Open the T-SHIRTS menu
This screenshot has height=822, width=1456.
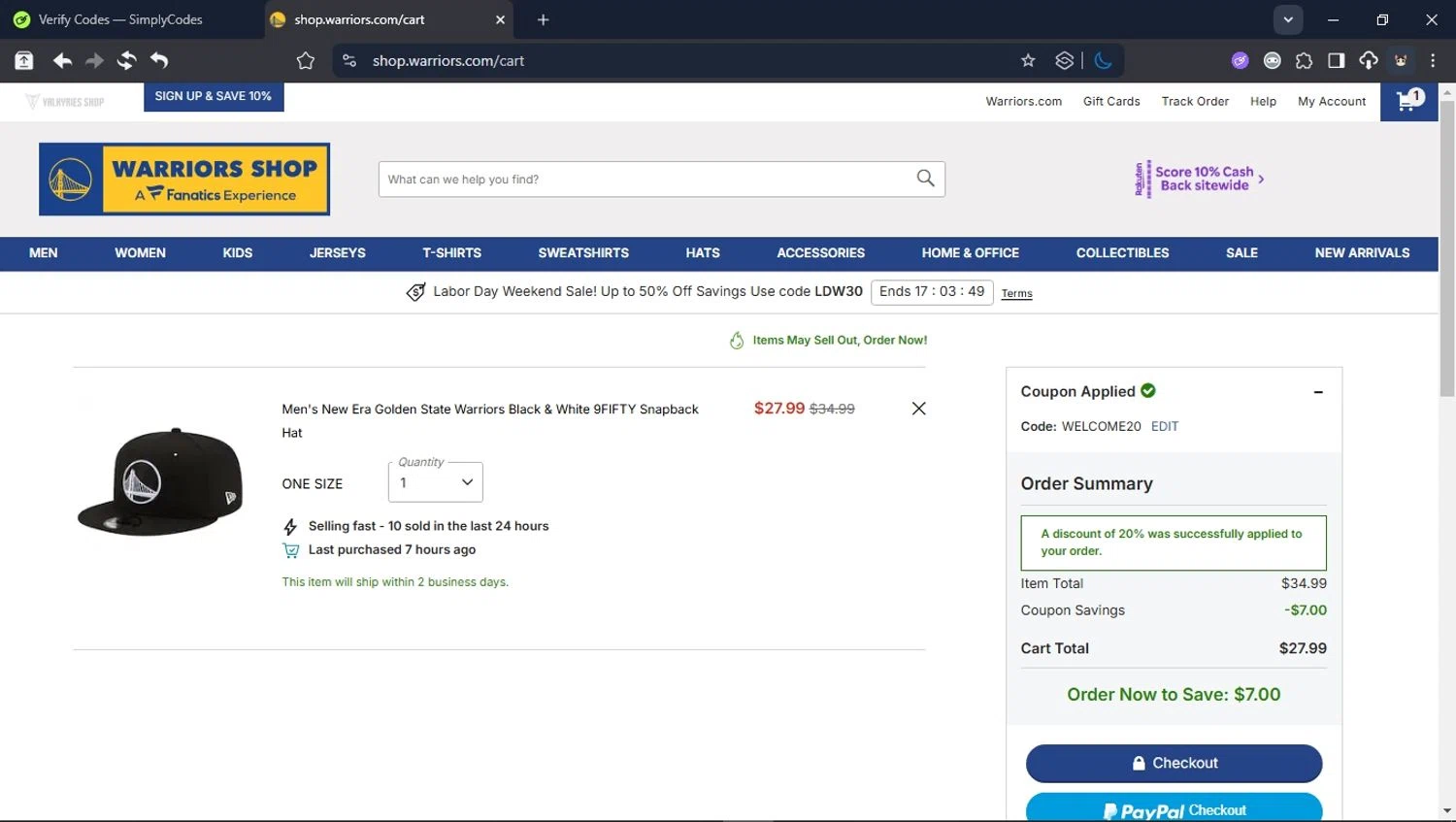click(x=452, y=253)
